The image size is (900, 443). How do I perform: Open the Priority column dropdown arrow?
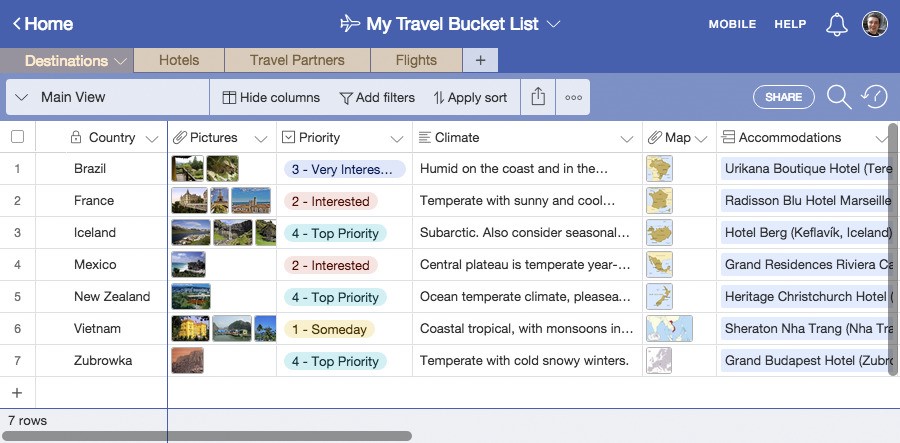397,138
